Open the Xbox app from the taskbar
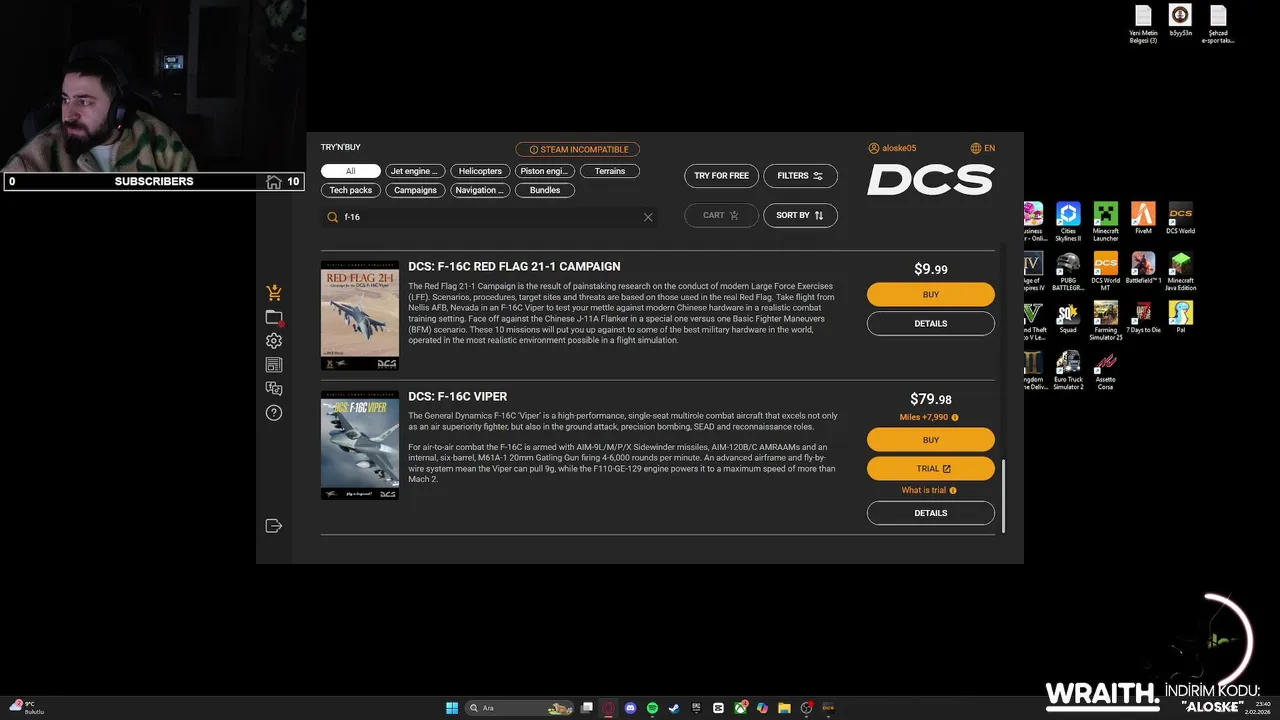Screen dimensions: 1280x720 pyautogui.click(x=740, y=708)
